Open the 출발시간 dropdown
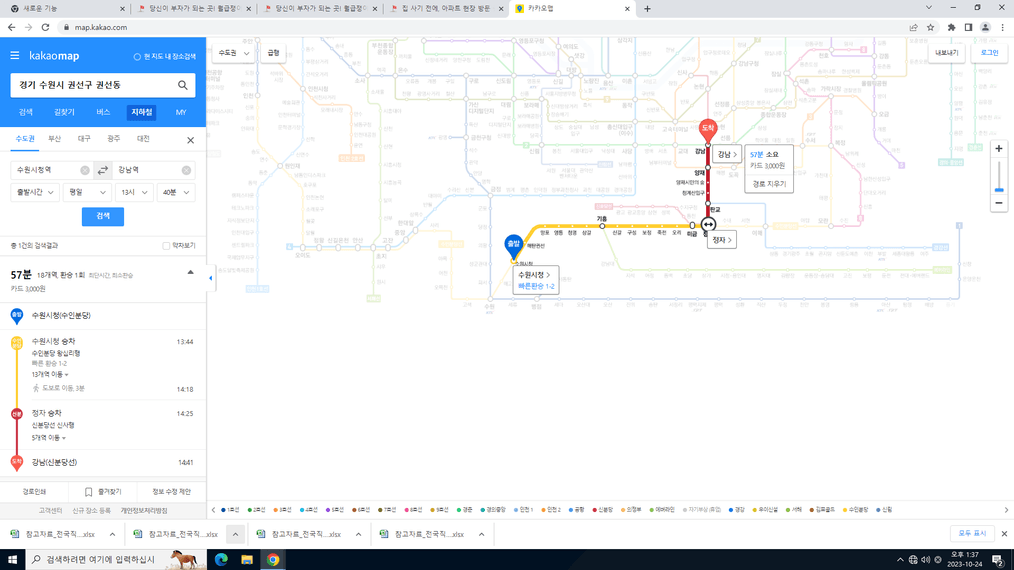Screen dimensions: 1014x570 click(x=35, y=192)
